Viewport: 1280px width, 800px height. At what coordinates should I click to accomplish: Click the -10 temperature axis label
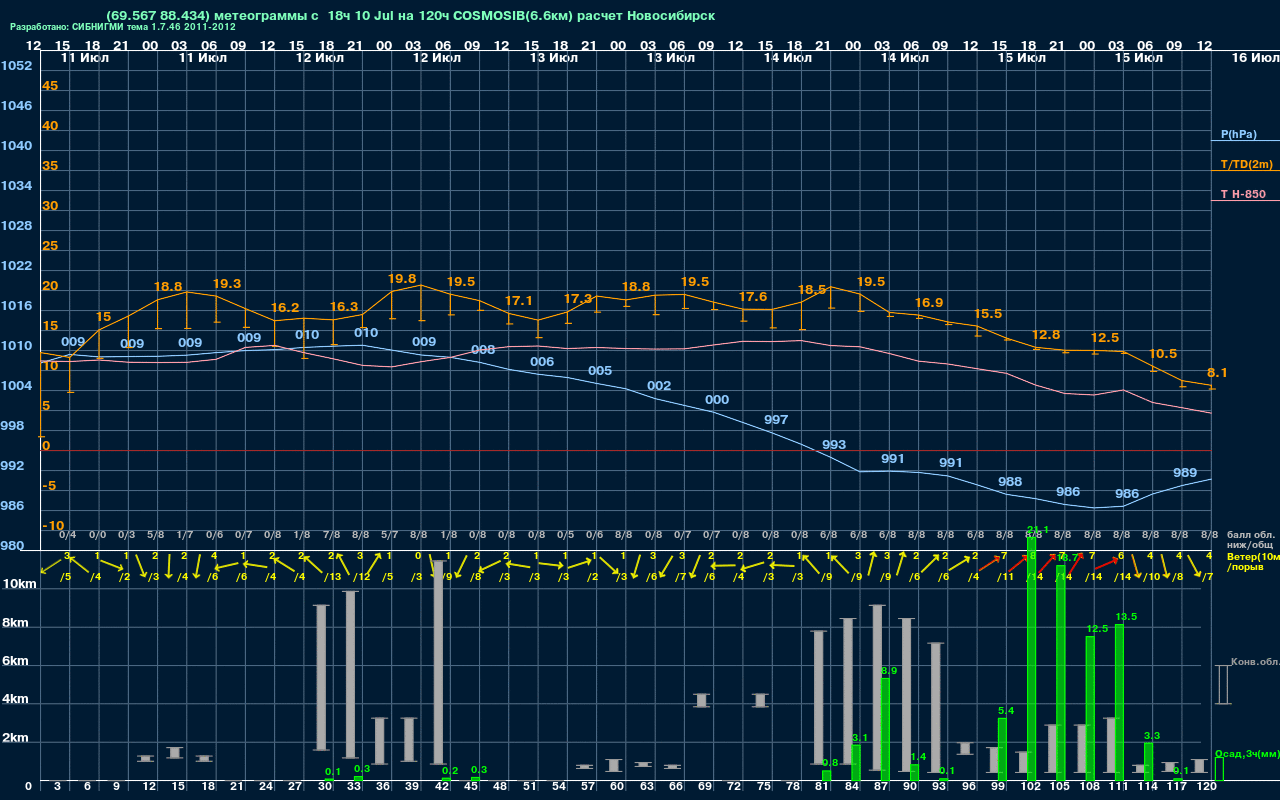(x=54, y=526)
